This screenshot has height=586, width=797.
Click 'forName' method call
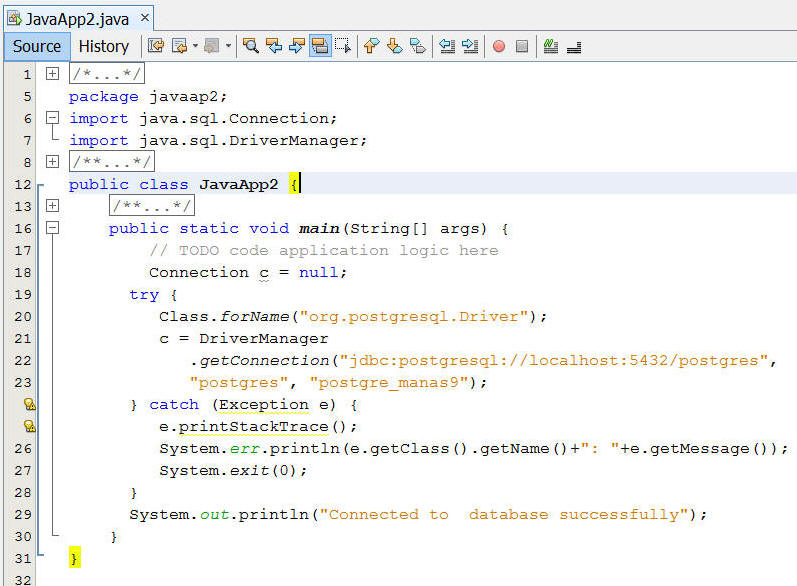click(254, 316)
